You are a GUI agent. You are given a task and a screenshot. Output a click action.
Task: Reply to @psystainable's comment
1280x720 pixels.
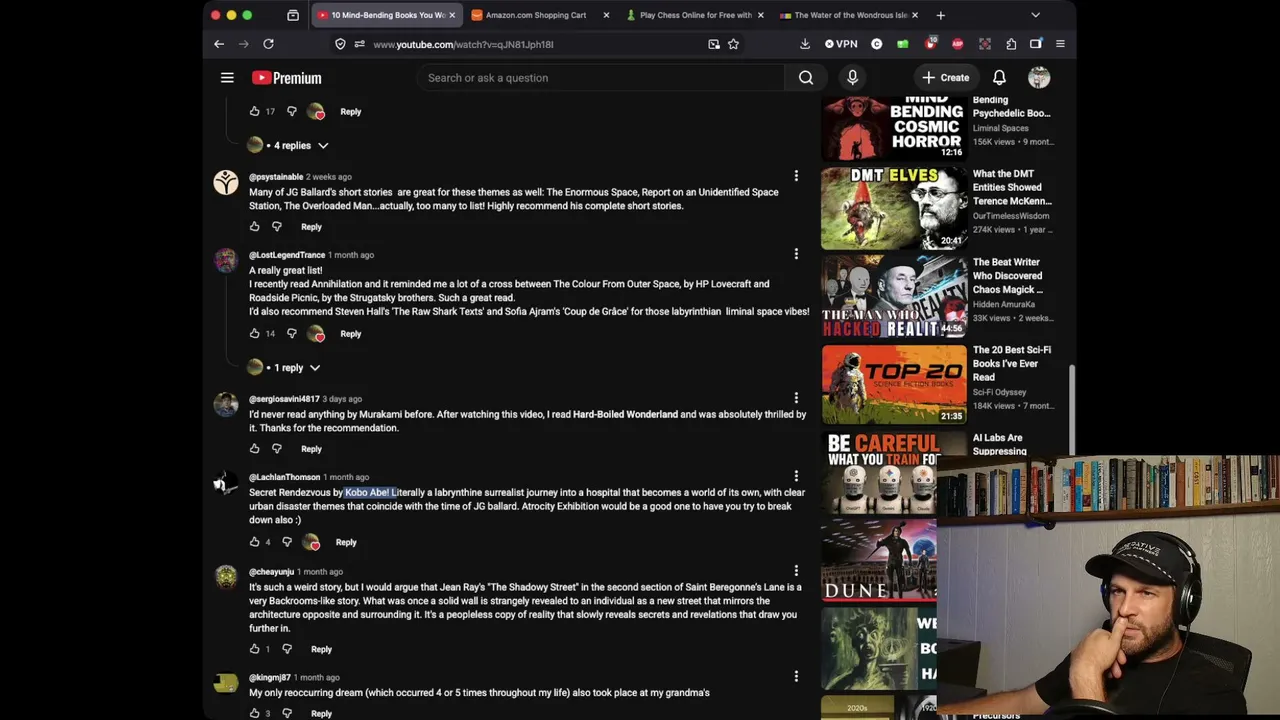point(311,227)
